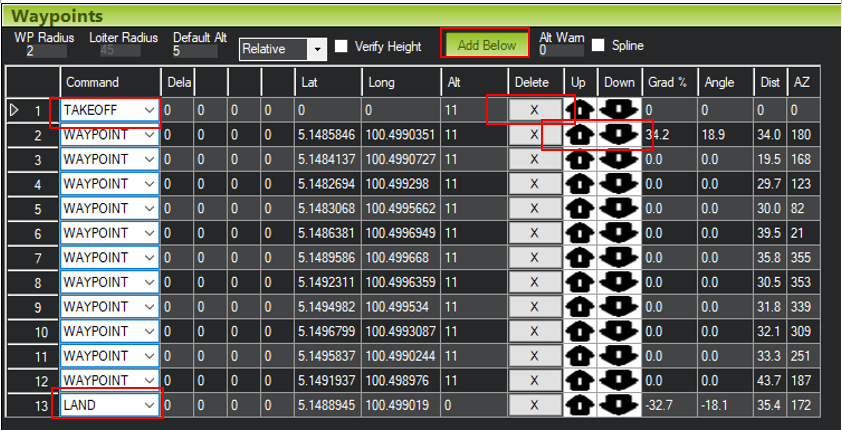842x430 pixels.
Task: Move waypoint row 3 up
Action: (x=580, y=159)
